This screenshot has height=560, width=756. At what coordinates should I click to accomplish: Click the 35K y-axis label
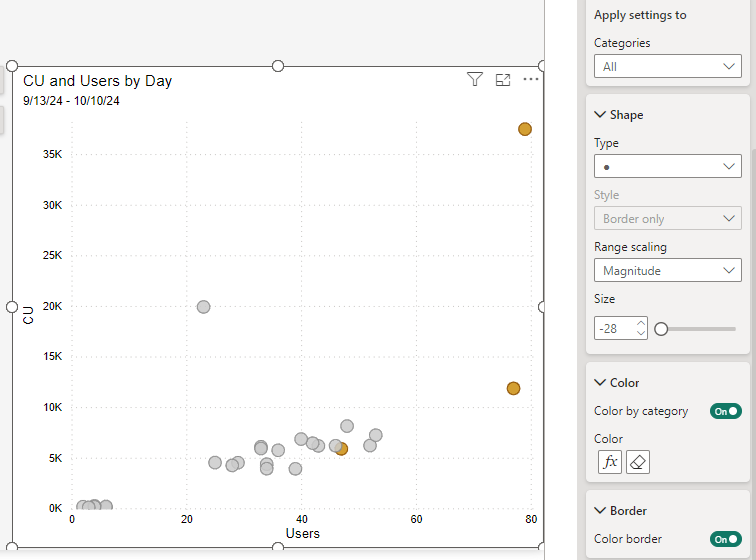53,154
